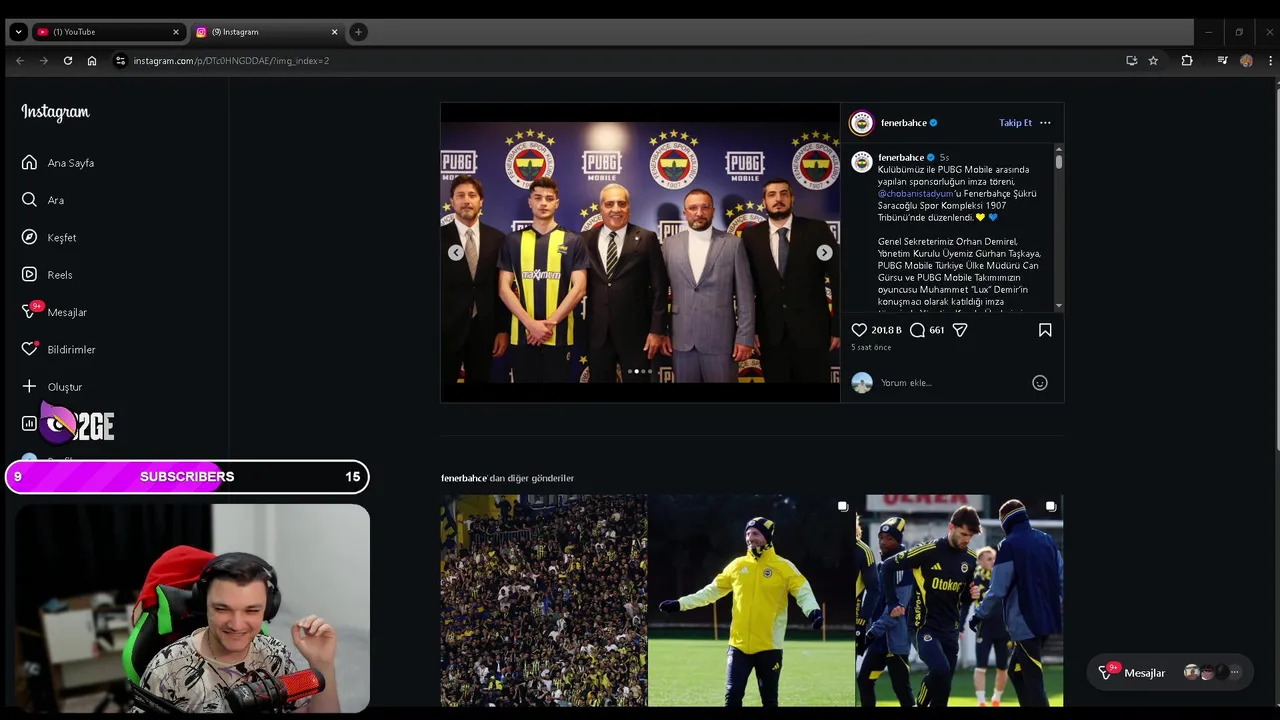The height and width of the screenshot is (720, 1280).
Task: Click the Reels label in the sidebar
Action: (60, 275)
